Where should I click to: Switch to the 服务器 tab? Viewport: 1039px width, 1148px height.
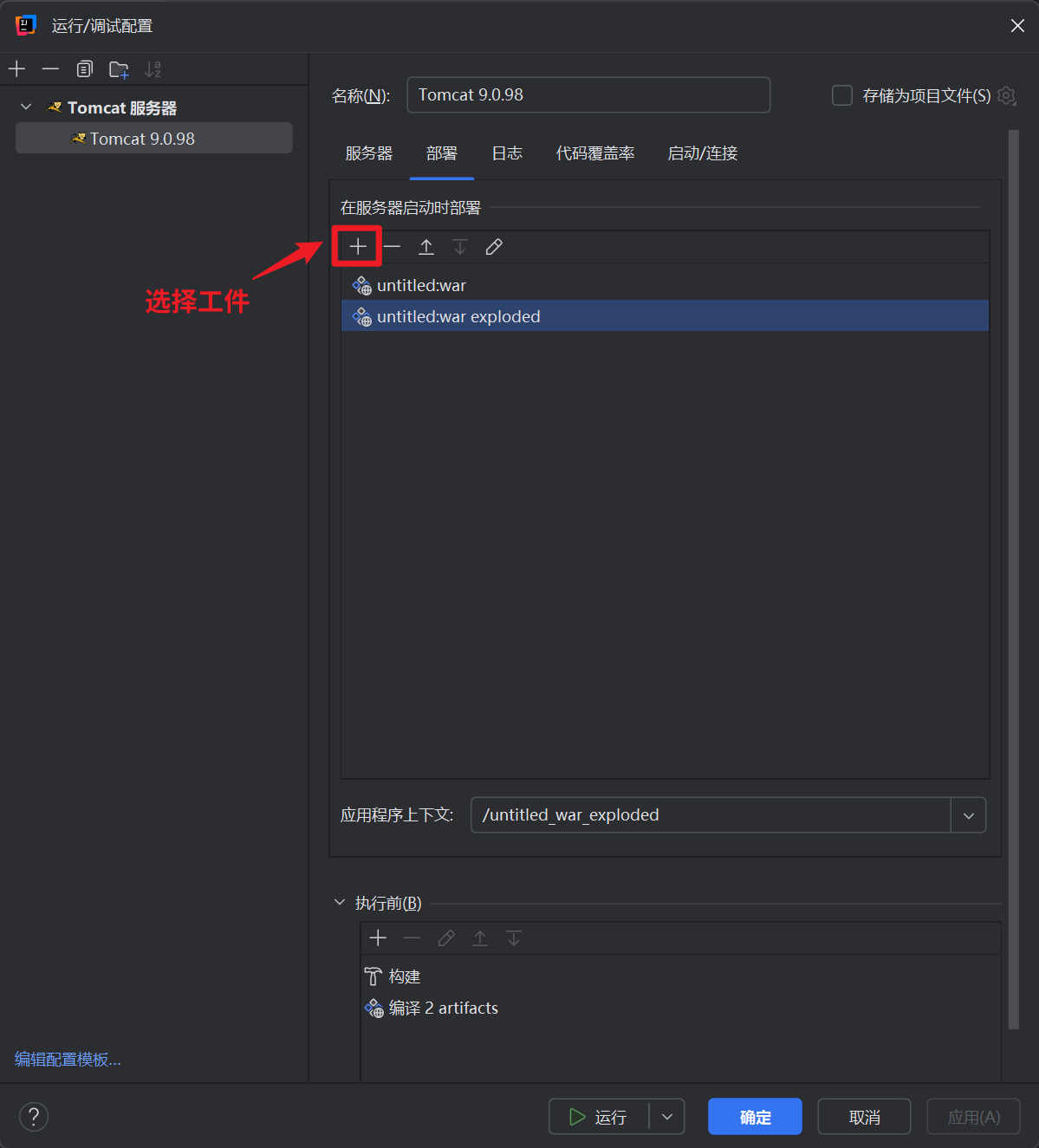[x=369, y=153]
